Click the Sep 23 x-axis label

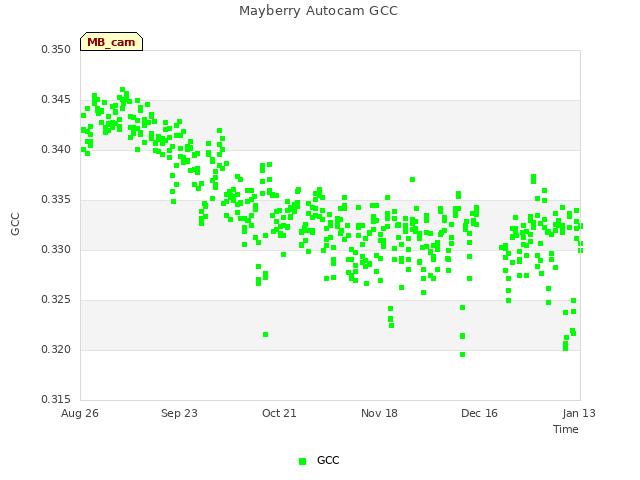pos(179,413)
